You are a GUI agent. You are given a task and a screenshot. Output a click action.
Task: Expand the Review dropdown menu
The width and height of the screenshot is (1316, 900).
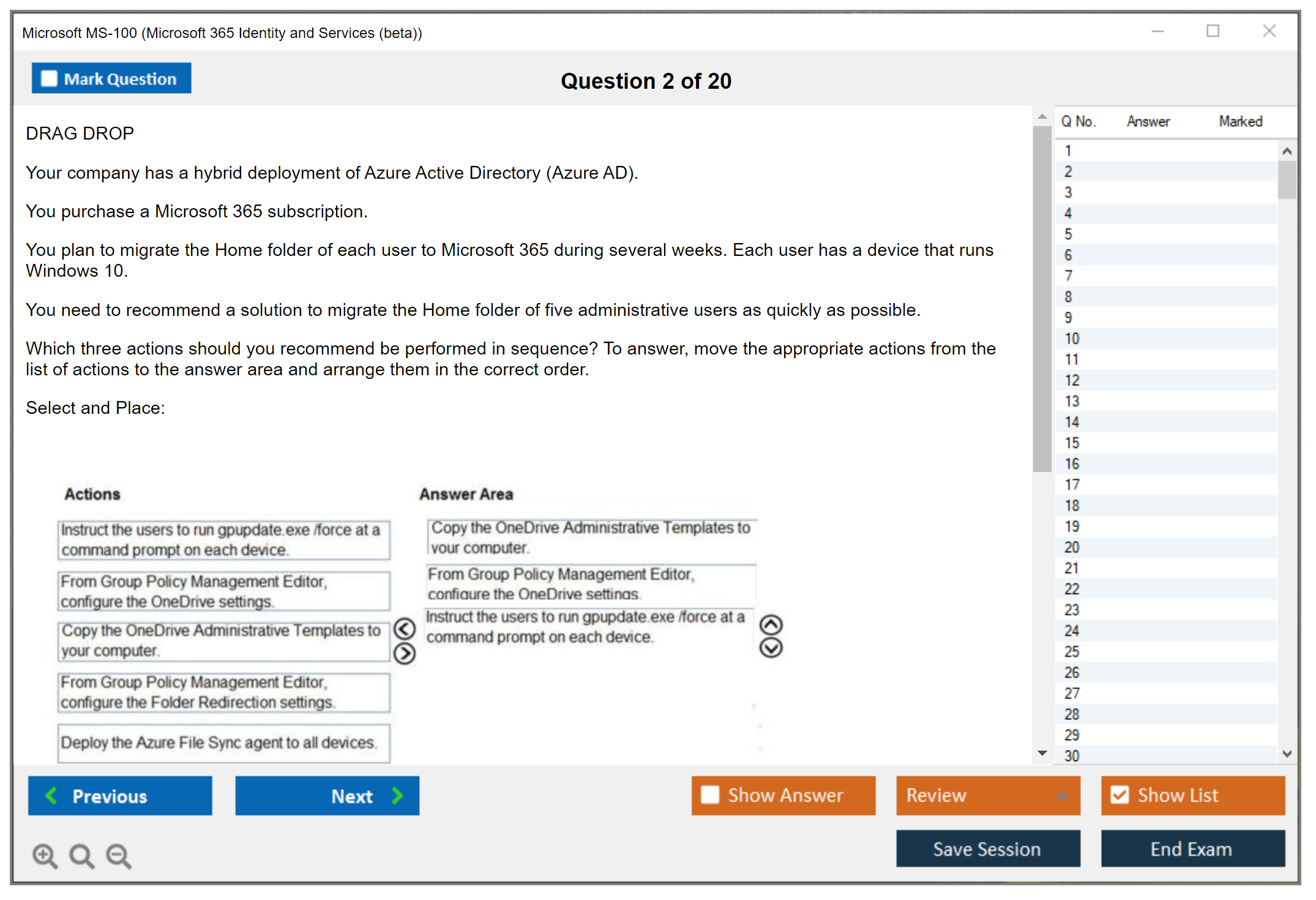(1063, 795)
